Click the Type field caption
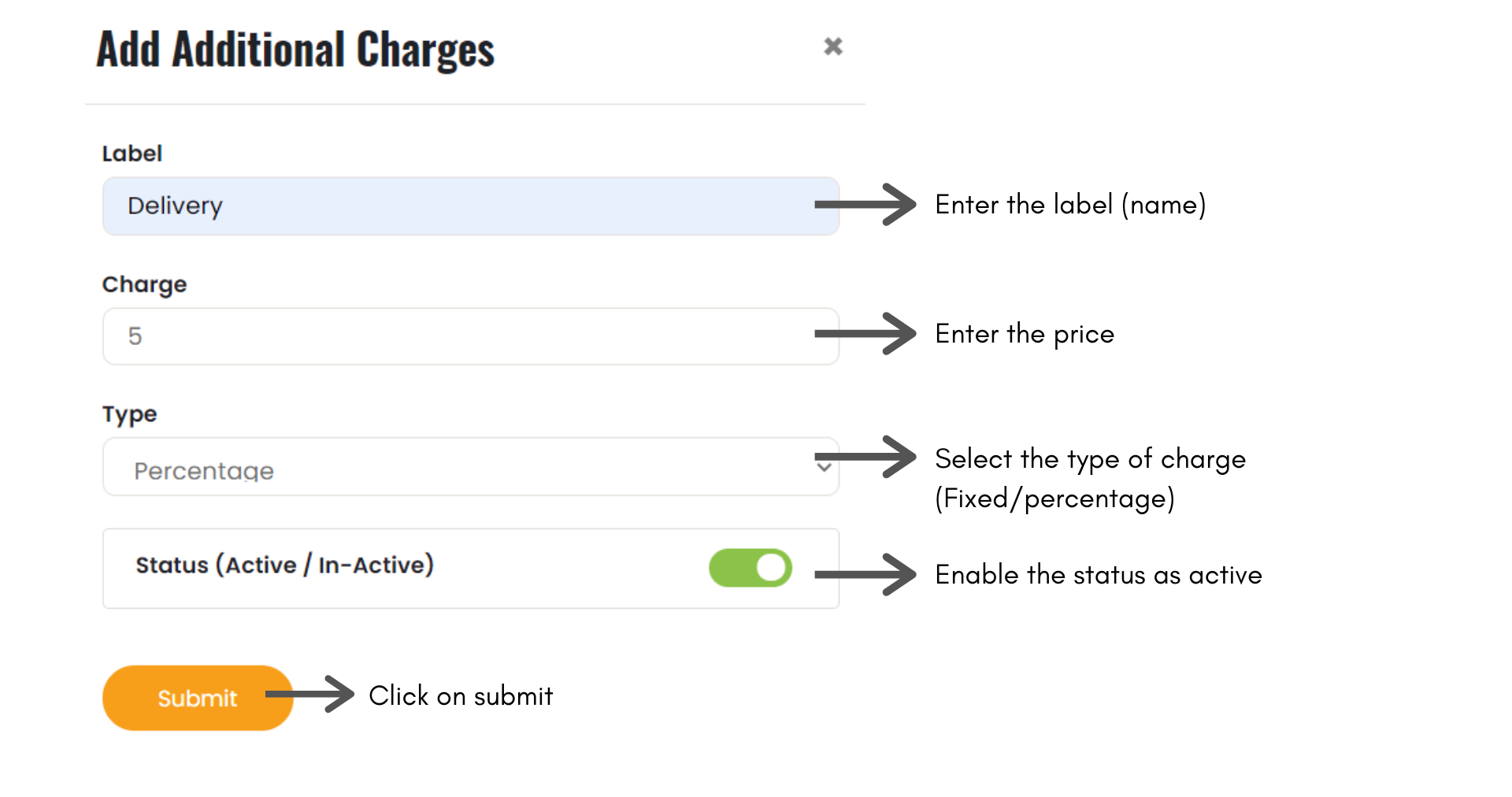The height and width of the screenshot is (797, 1512). coord(130,415)
